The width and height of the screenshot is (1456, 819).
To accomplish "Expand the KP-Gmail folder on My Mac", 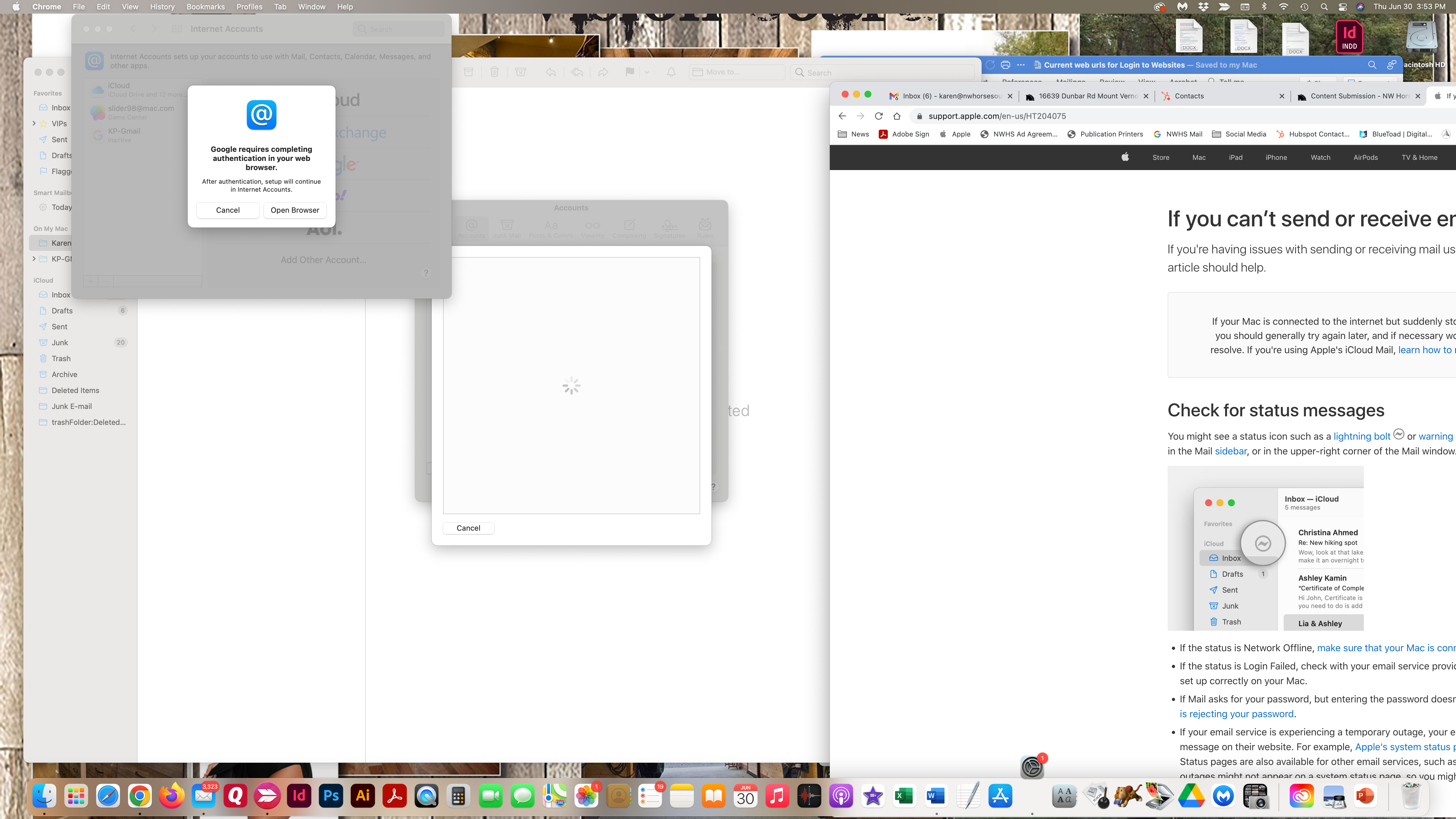I will coord(34,259).
